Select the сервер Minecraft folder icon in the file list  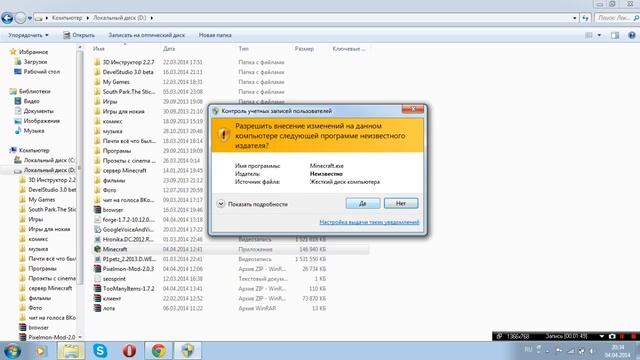click(97, 170)
